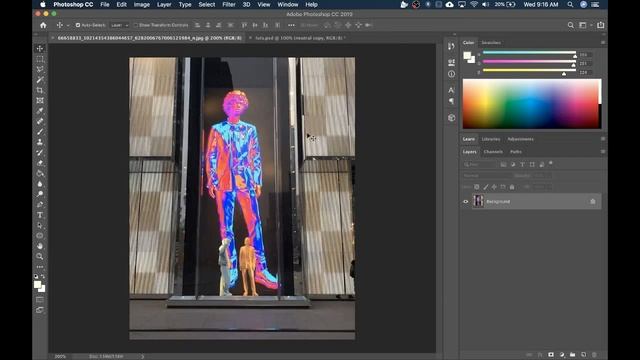Click the Share icon in options bar
This screenshot has height=360, width=640.
tap(600, 25)
